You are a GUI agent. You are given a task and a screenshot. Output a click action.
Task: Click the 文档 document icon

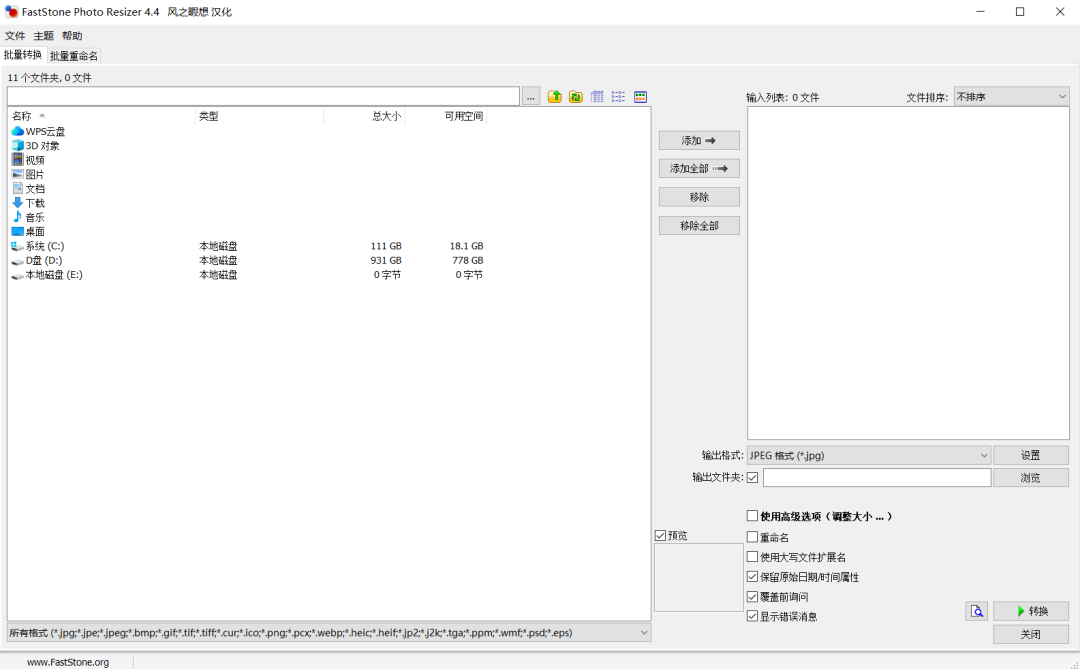(17, 188)
